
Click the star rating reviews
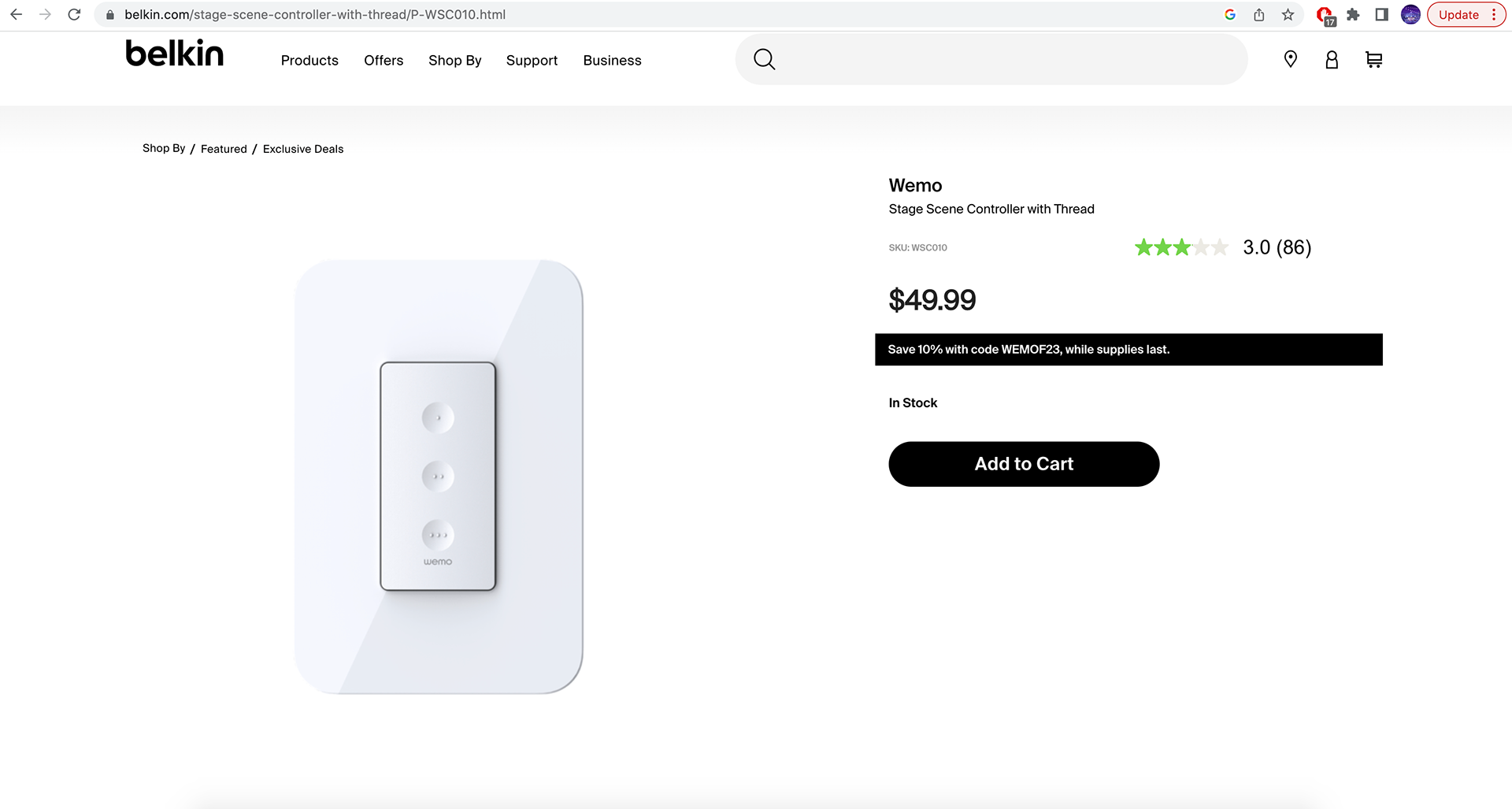click(1221, 247)
